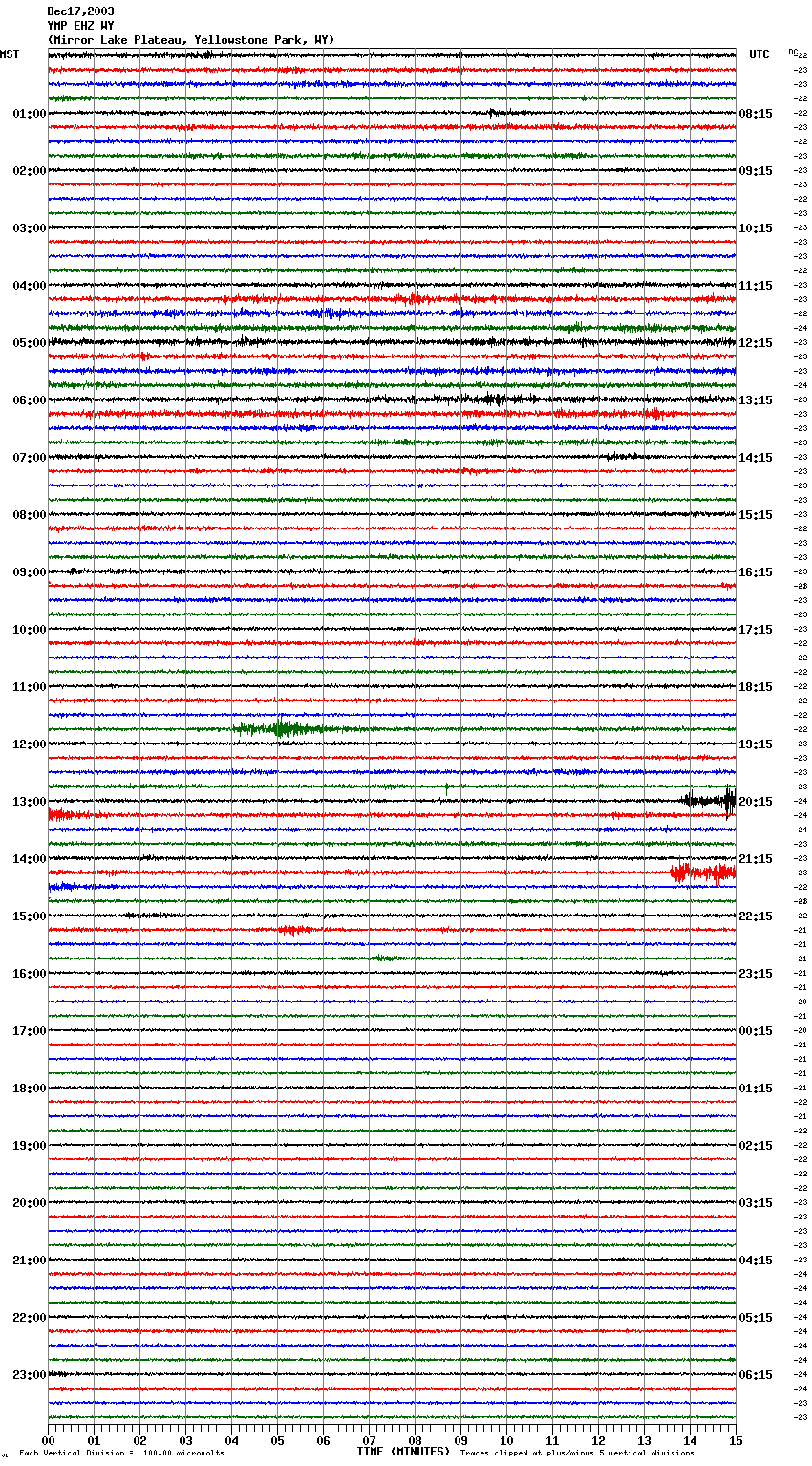The height and width of the screenshot is (1466, 812).
Task: Select the 15:00 MST time label
Action: pos(29,916)
